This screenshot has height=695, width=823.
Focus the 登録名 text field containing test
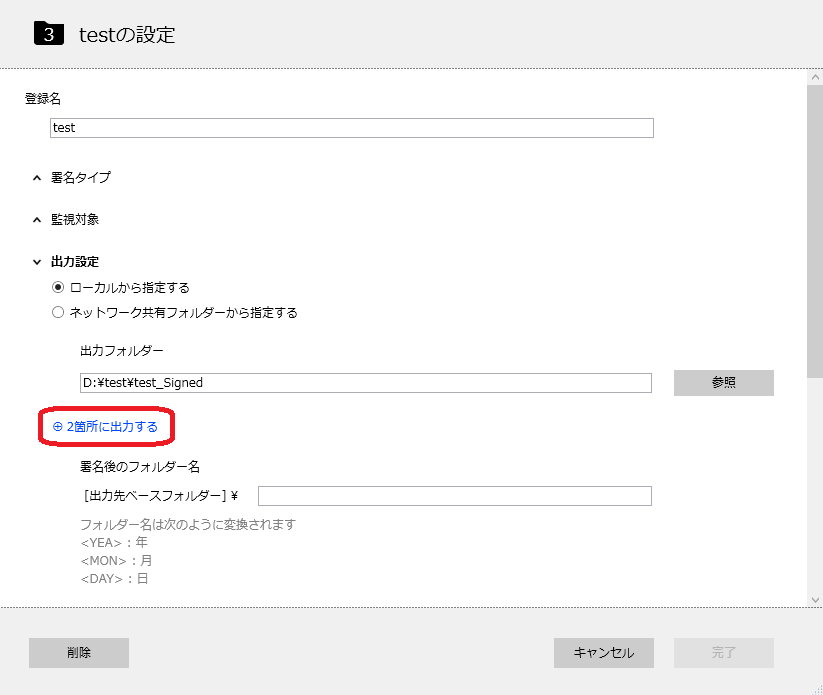pos(351,128)
